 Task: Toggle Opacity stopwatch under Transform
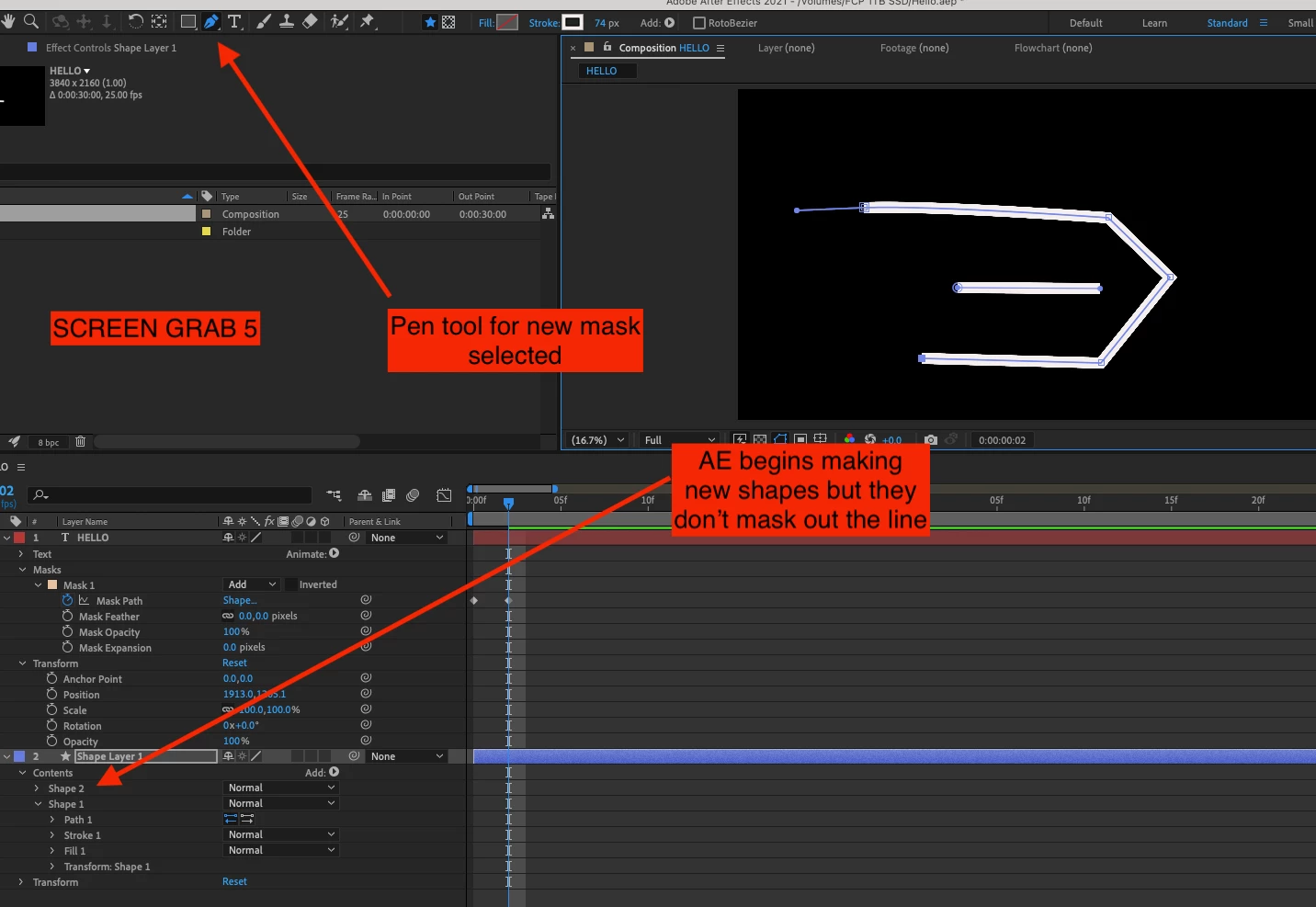pyautogui.click(x=51, y=741)
